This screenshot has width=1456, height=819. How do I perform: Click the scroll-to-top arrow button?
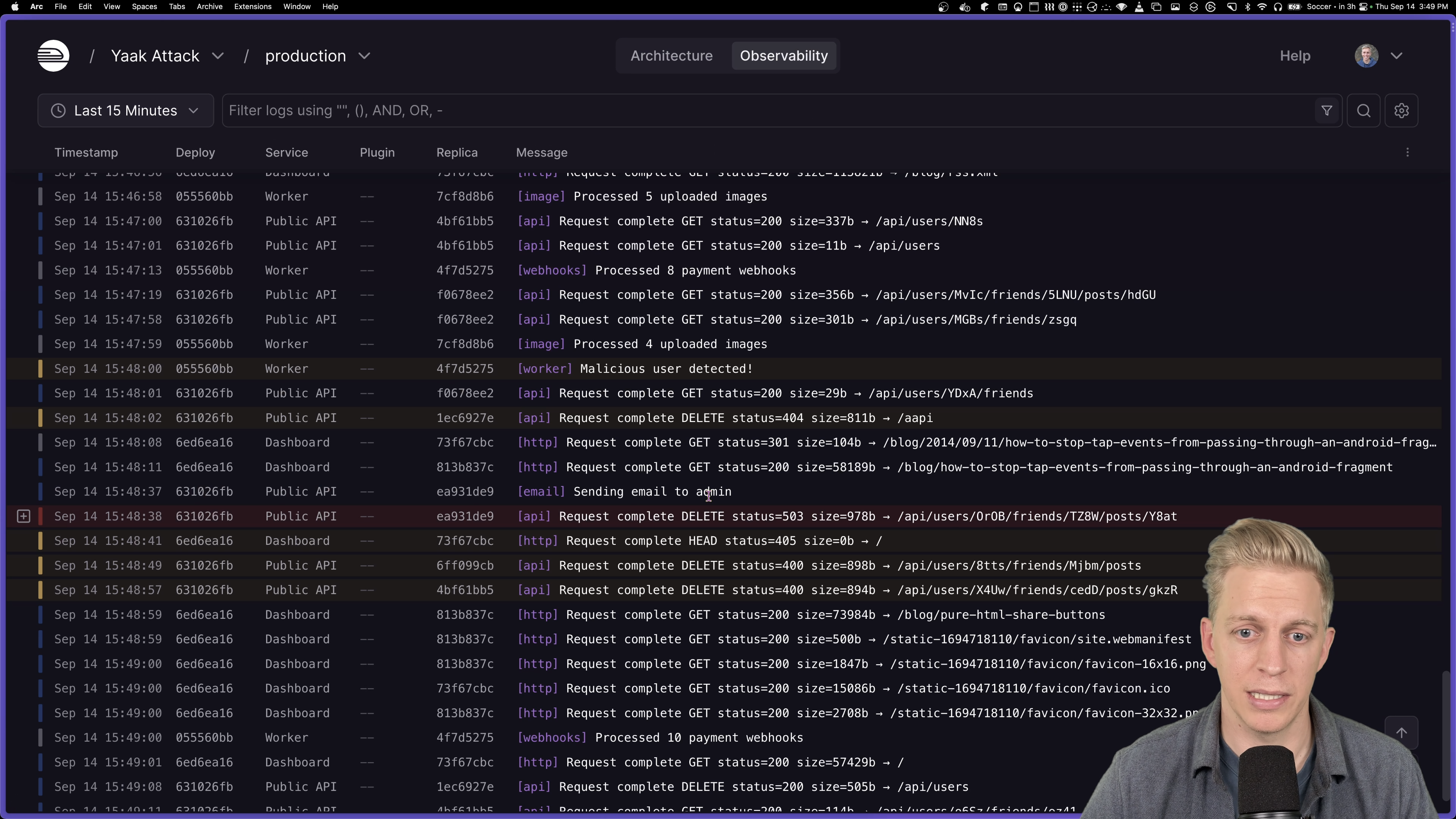pos(1402,733)
